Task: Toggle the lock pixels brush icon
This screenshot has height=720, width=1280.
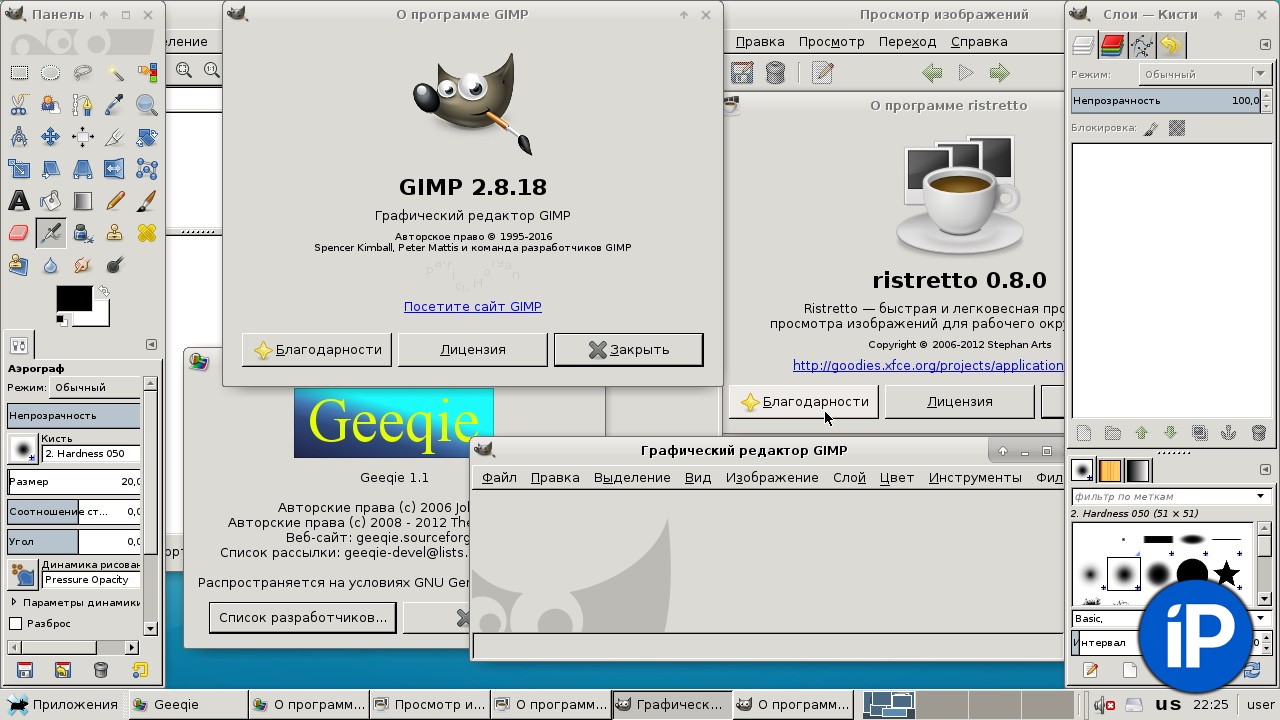Action: [x=1151, y=128]
